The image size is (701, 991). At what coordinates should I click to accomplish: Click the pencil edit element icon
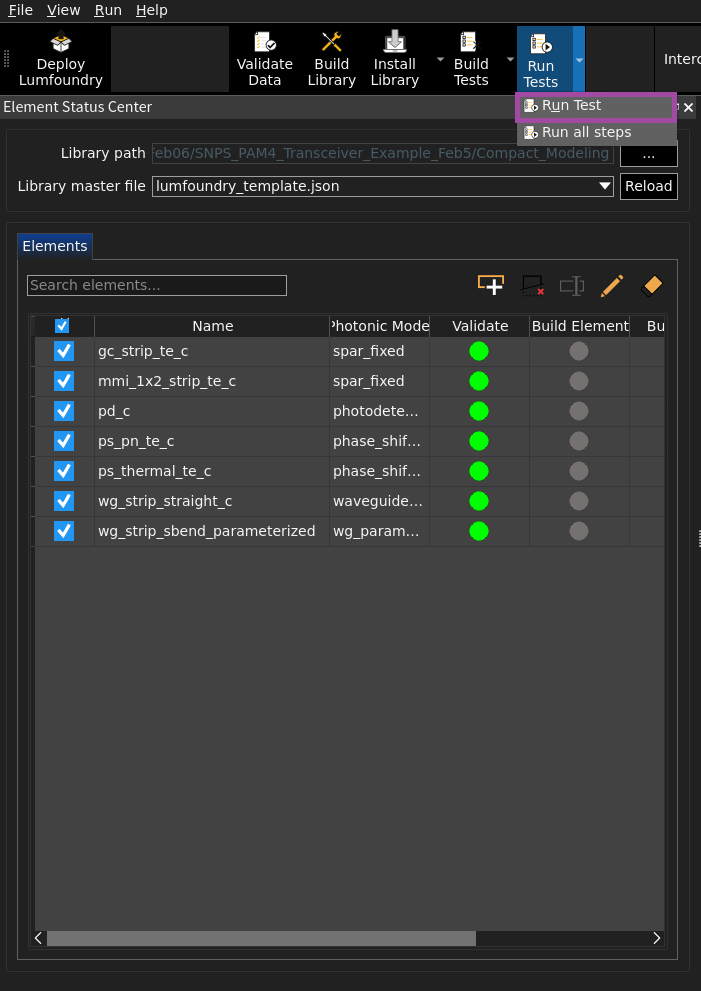[612, 286]
